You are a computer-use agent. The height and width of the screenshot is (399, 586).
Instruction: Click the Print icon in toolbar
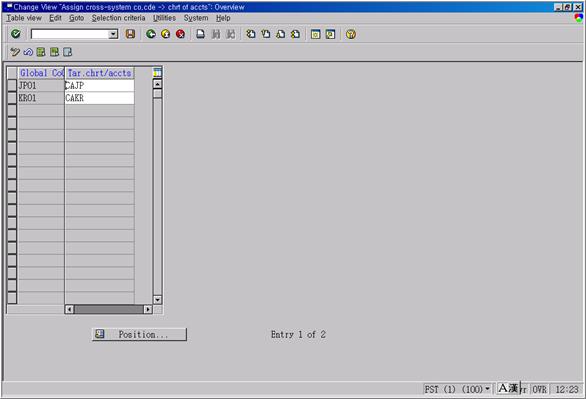tap(201, 34)
